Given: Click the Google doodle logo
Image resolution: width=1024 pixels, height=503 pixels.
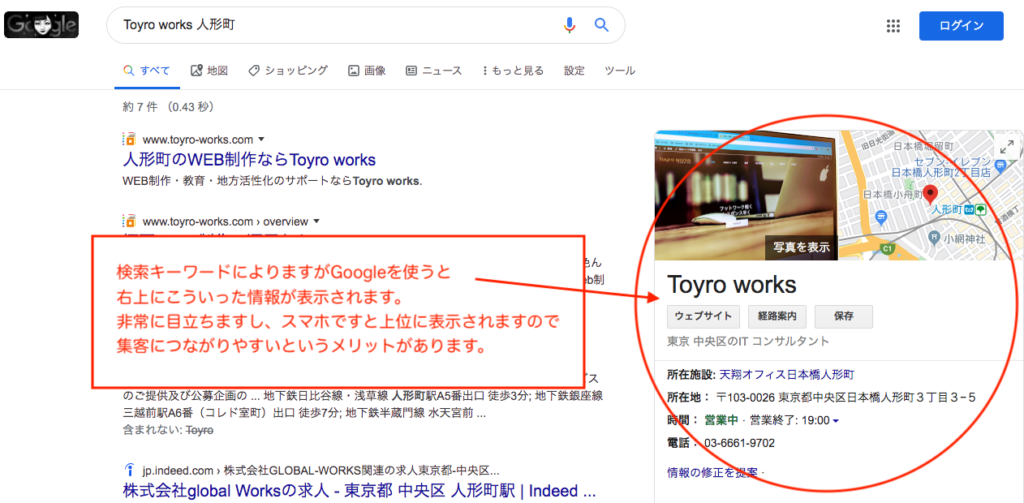Looking at the screenshot, I should coord(41,25).
